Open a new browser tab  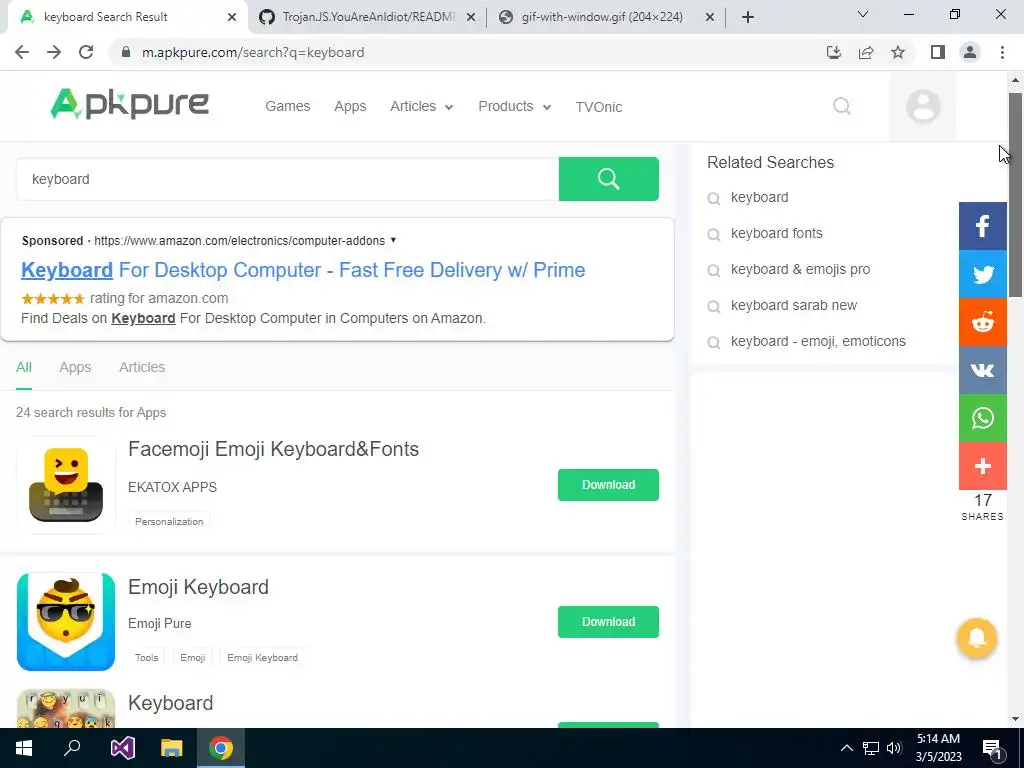[x=748, y=17]
